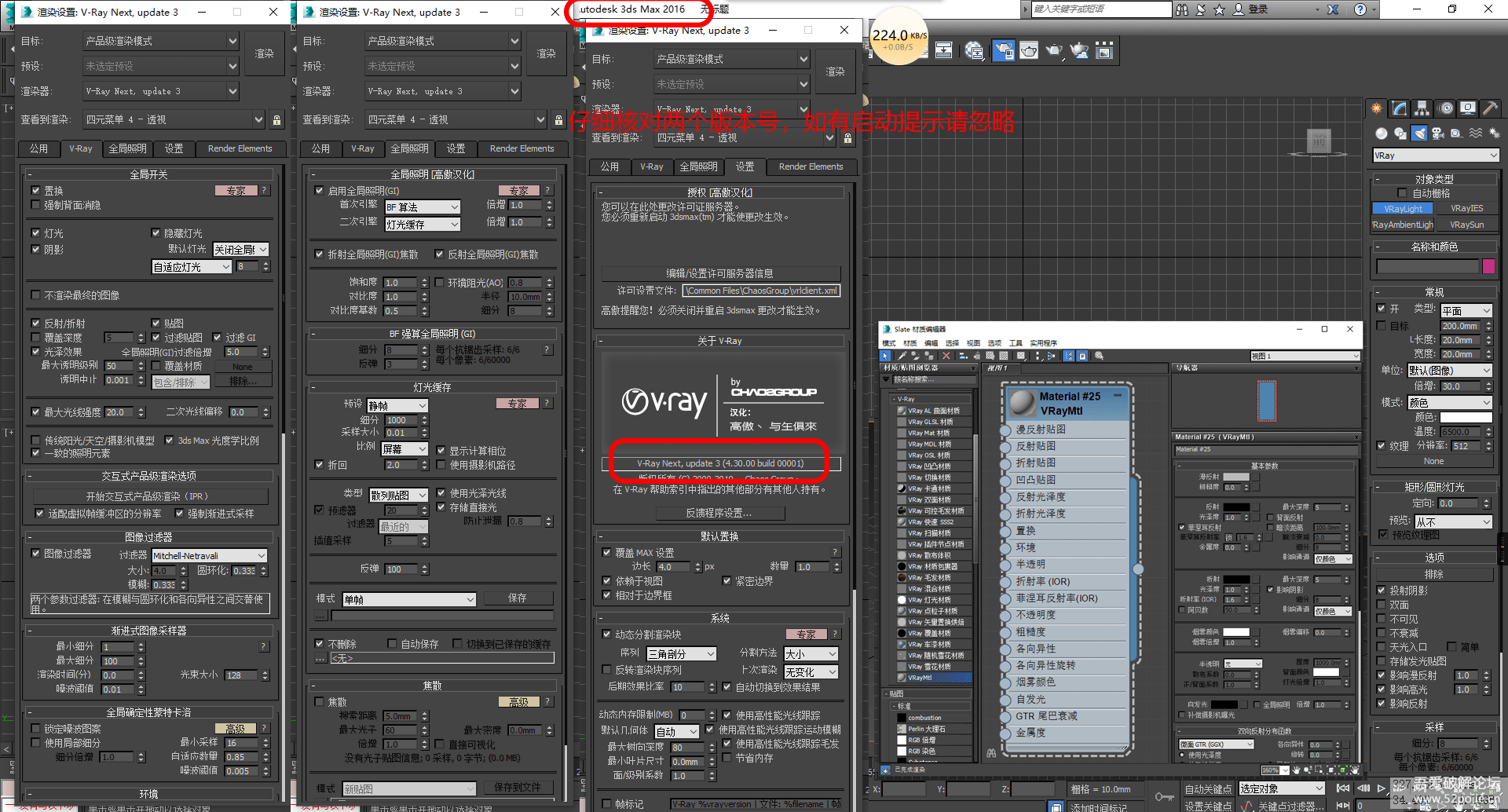The height and width of the screenshot is (812, 1508).
Task: Open the 序列 三角剖分 dropdown
Action: pos(682,653)
